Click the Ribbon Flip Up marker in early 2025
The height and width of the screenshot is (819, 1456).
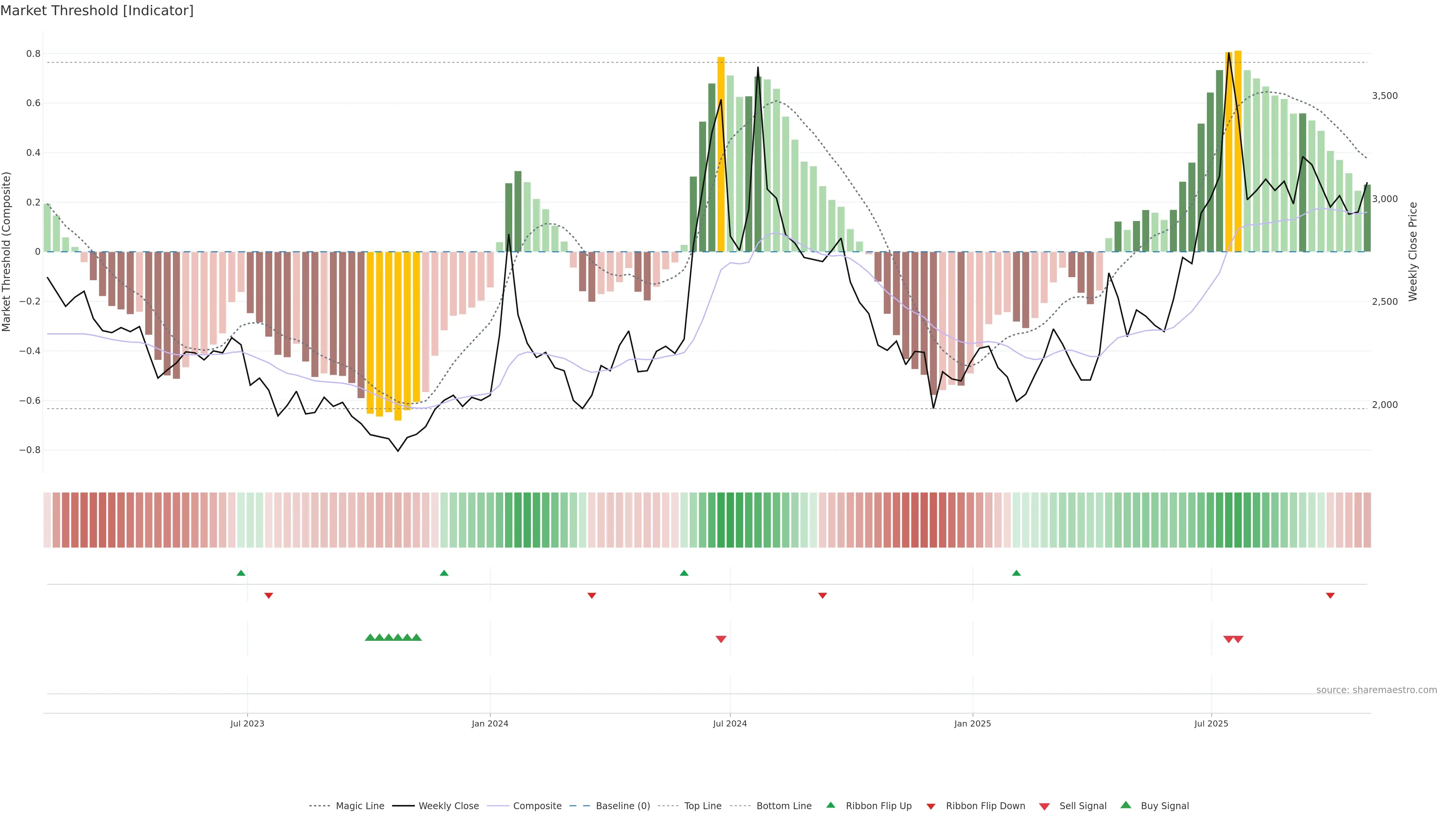(x=1016, y=573)
